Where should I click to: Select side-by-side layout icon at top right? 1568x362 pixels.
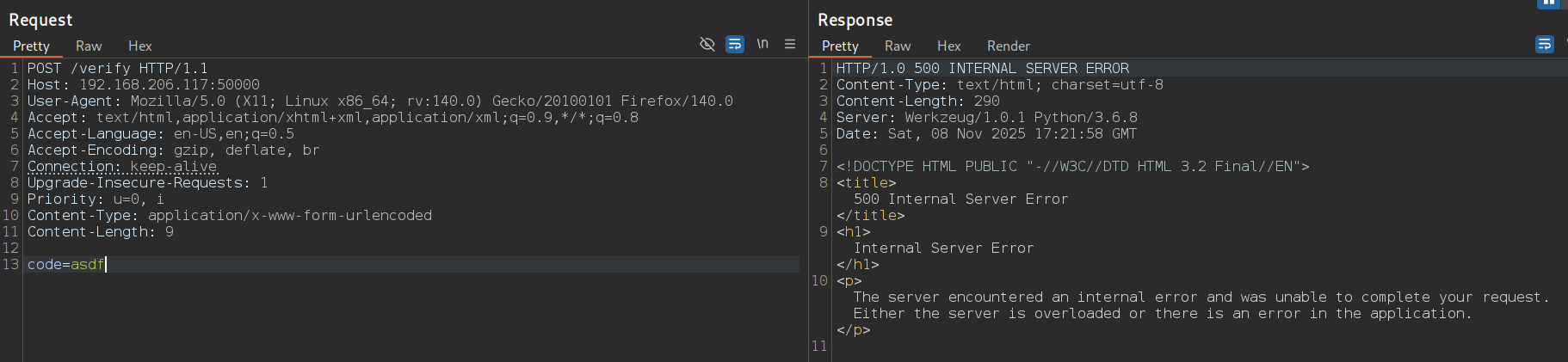click(x=1547, y=3)
